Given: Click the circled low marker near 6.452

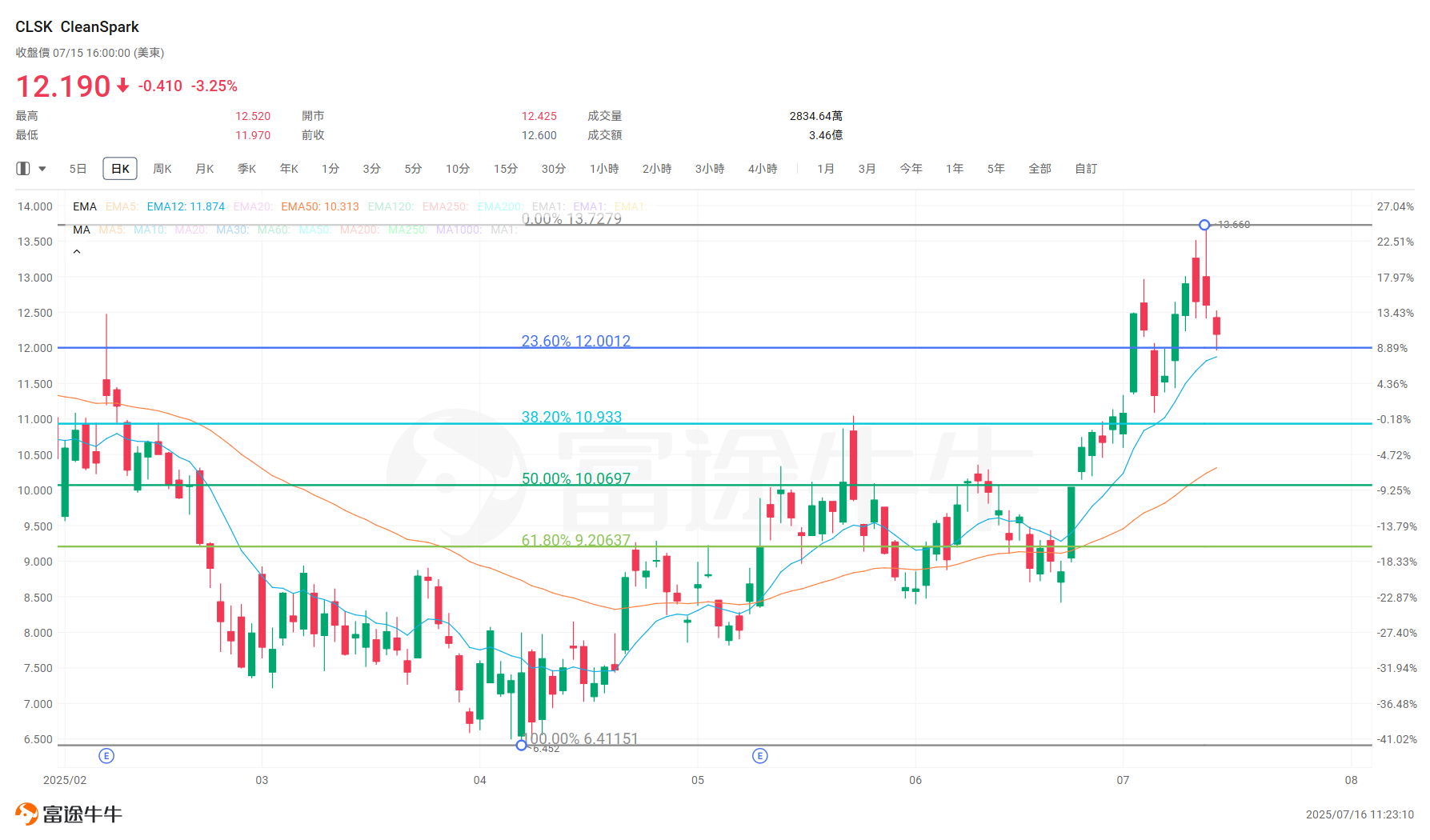Looking at the screenshot, I should point(521,745).
